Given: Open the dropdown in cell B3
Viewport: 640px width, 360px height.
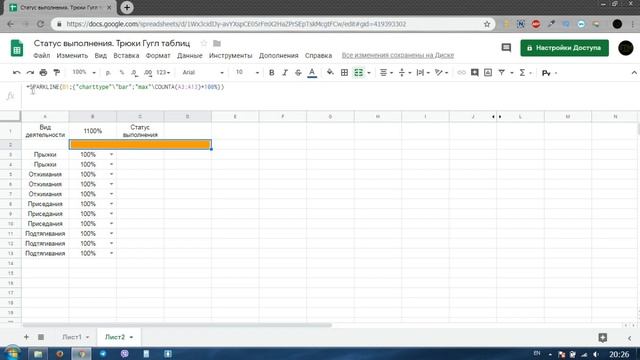Looking at the screenshot, I should (x=111, y=155).
